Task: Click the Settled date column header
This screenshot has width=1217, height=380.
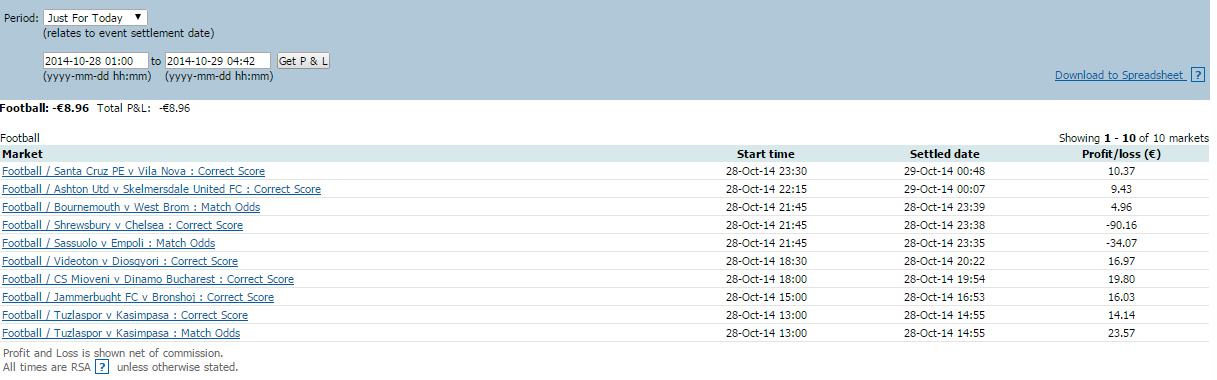Action: [945, 154]
